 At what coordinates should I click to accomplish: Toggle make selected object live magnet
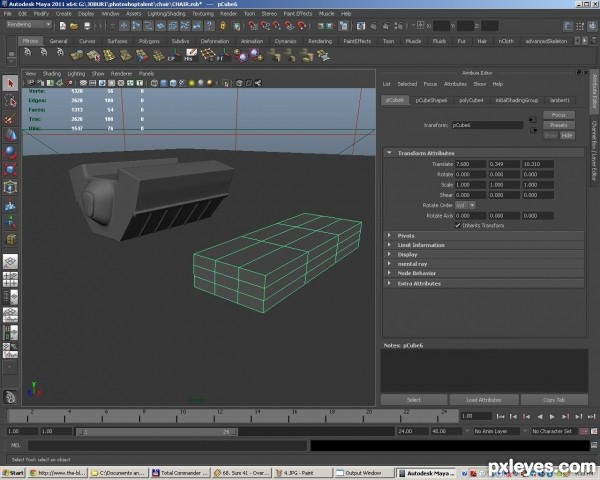tap(302, 26)
